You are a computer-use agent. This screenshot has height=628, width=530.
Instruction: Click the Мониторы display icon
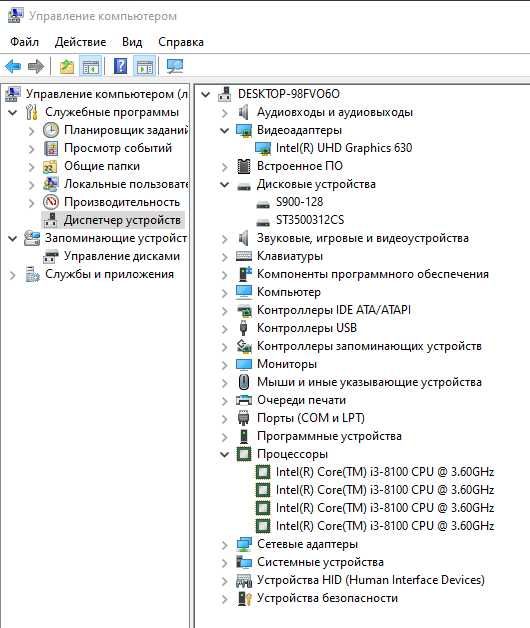[x=244, y=364]
